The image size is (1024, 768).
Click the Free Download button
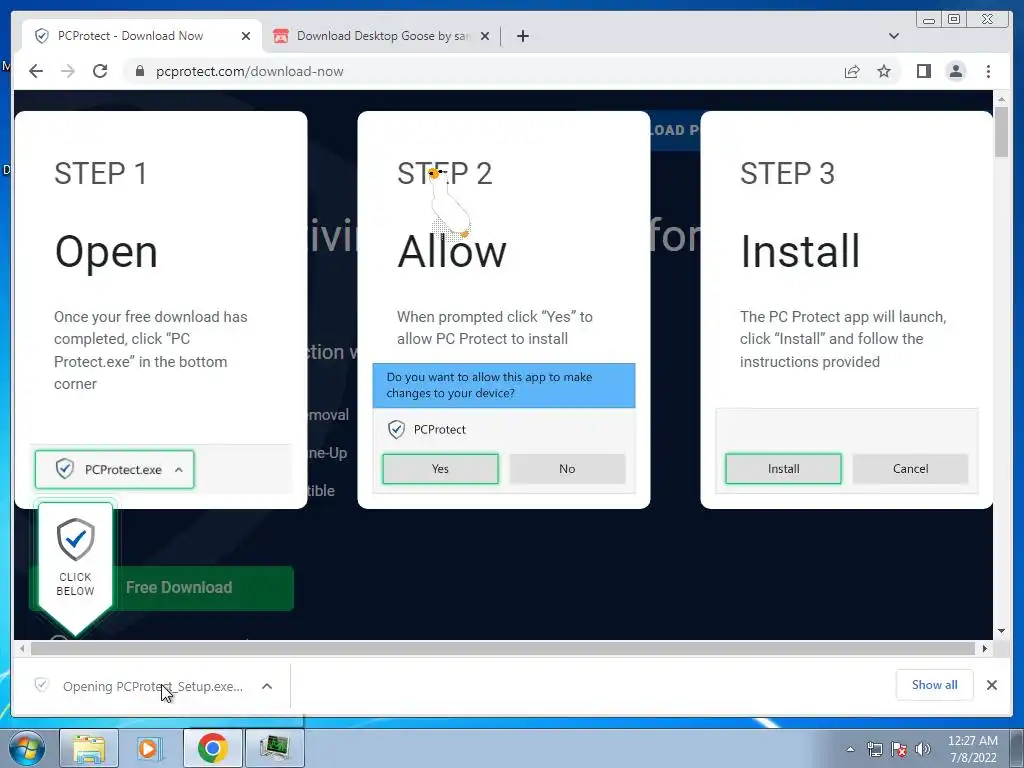178,588
